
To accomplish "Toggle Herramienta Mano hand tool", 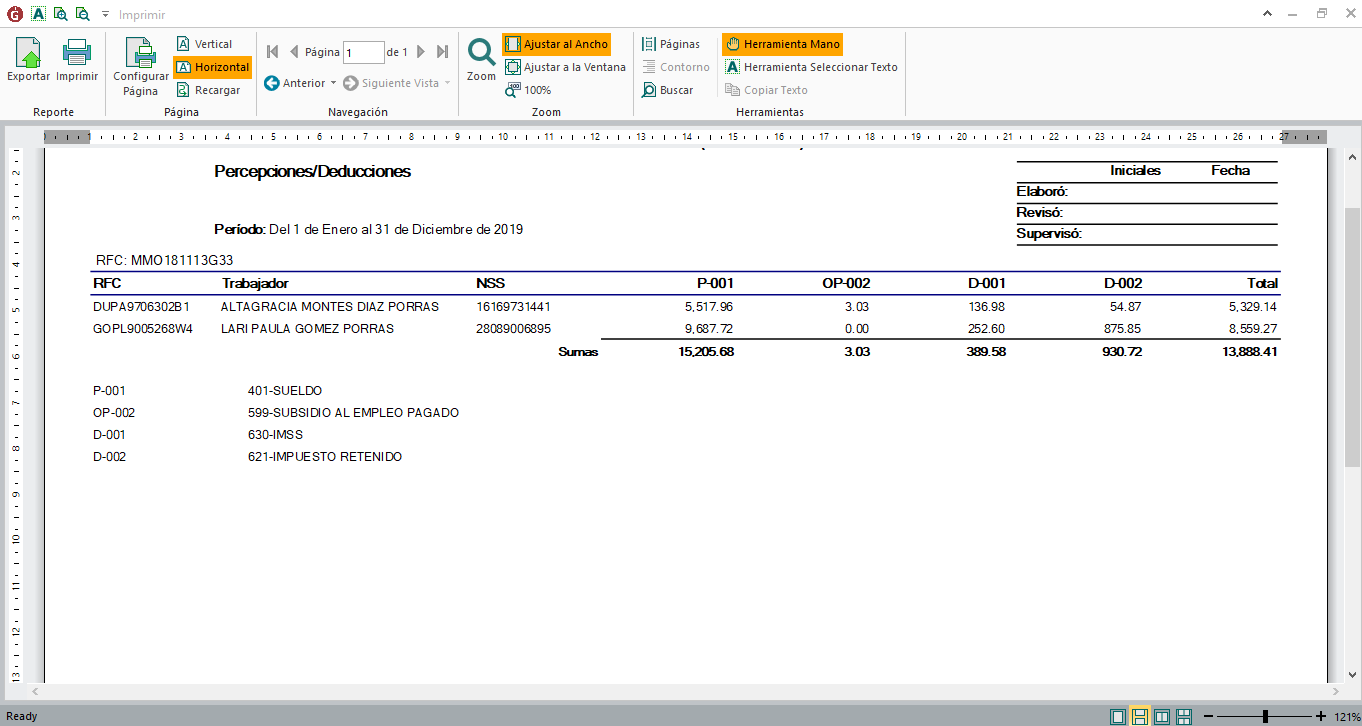I will coord(782,44).
